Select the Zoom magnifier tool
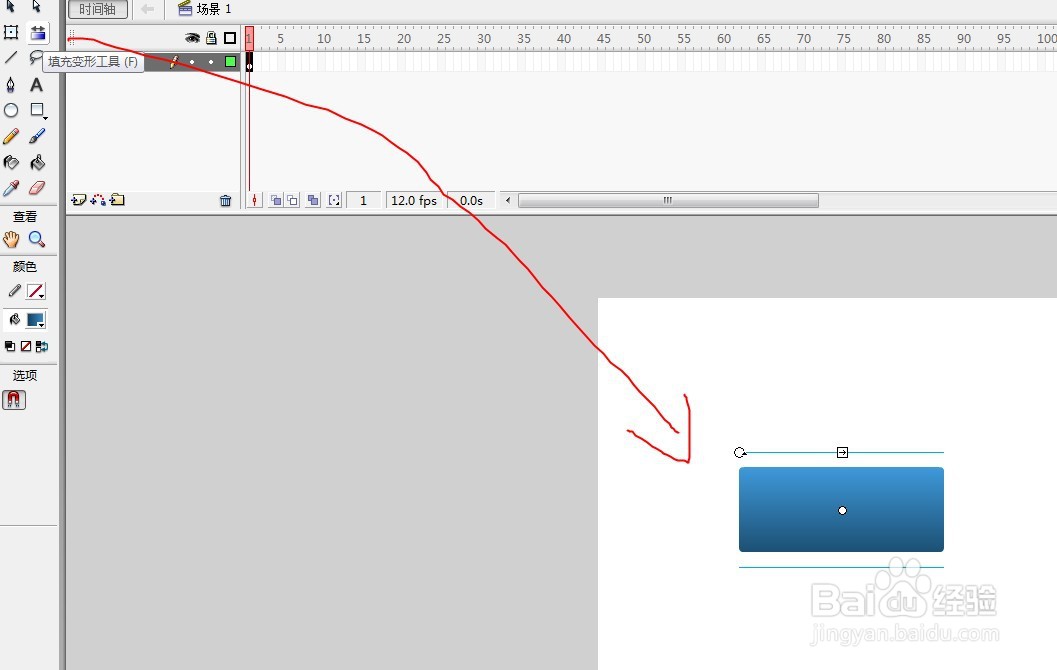The height and width of the screenshot is (670, 1057). click(x=37, y=239)
